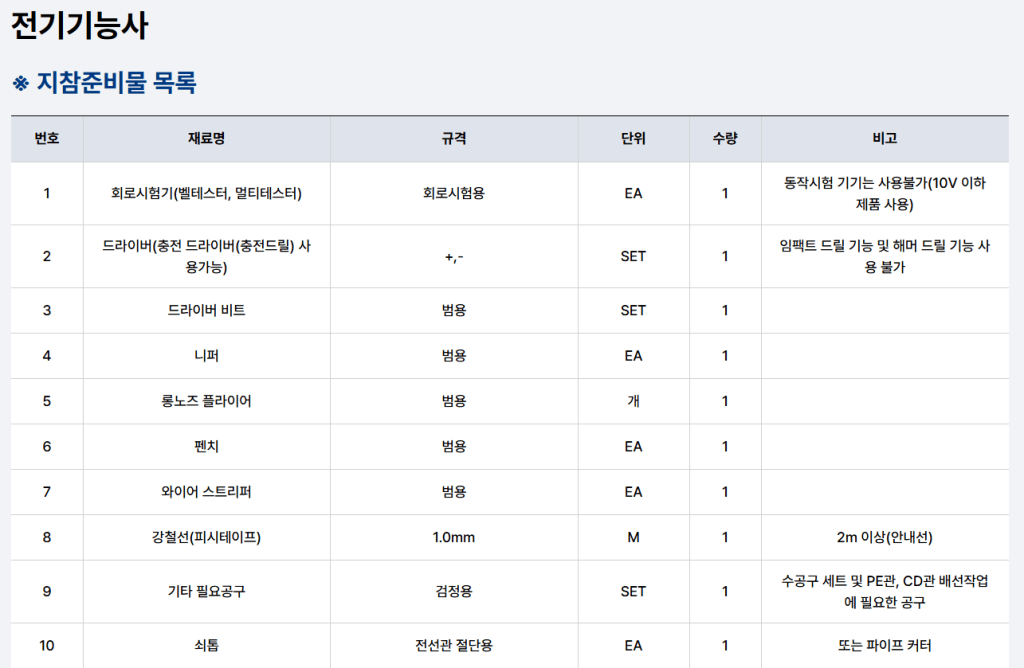Viewport: 1024px width, 668px height.
Task: Click EA unit in 회로시험기 row
Action: click(633, 193)
